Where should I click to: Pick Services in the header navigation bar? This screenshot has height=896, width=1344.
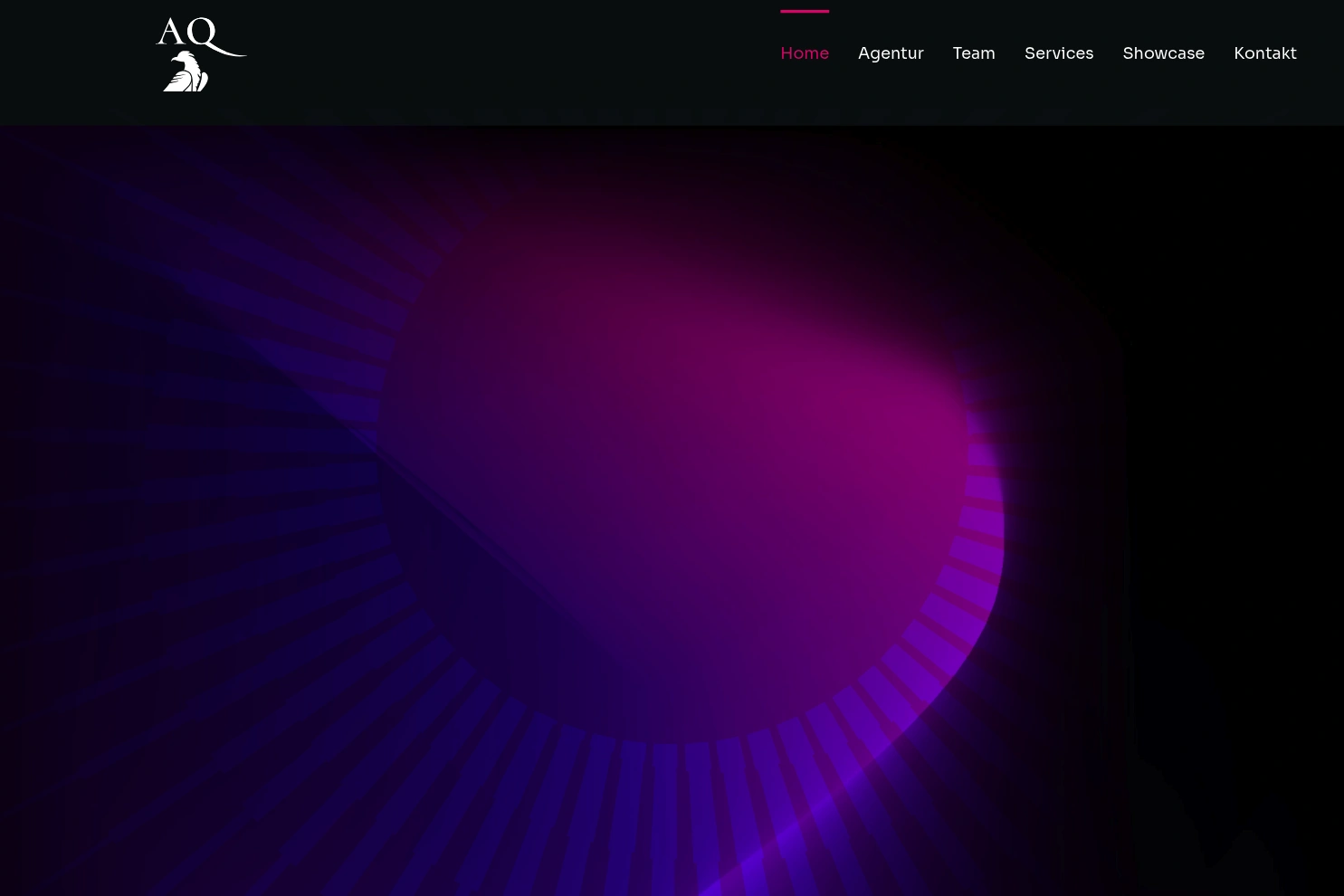coord(1058,53)
